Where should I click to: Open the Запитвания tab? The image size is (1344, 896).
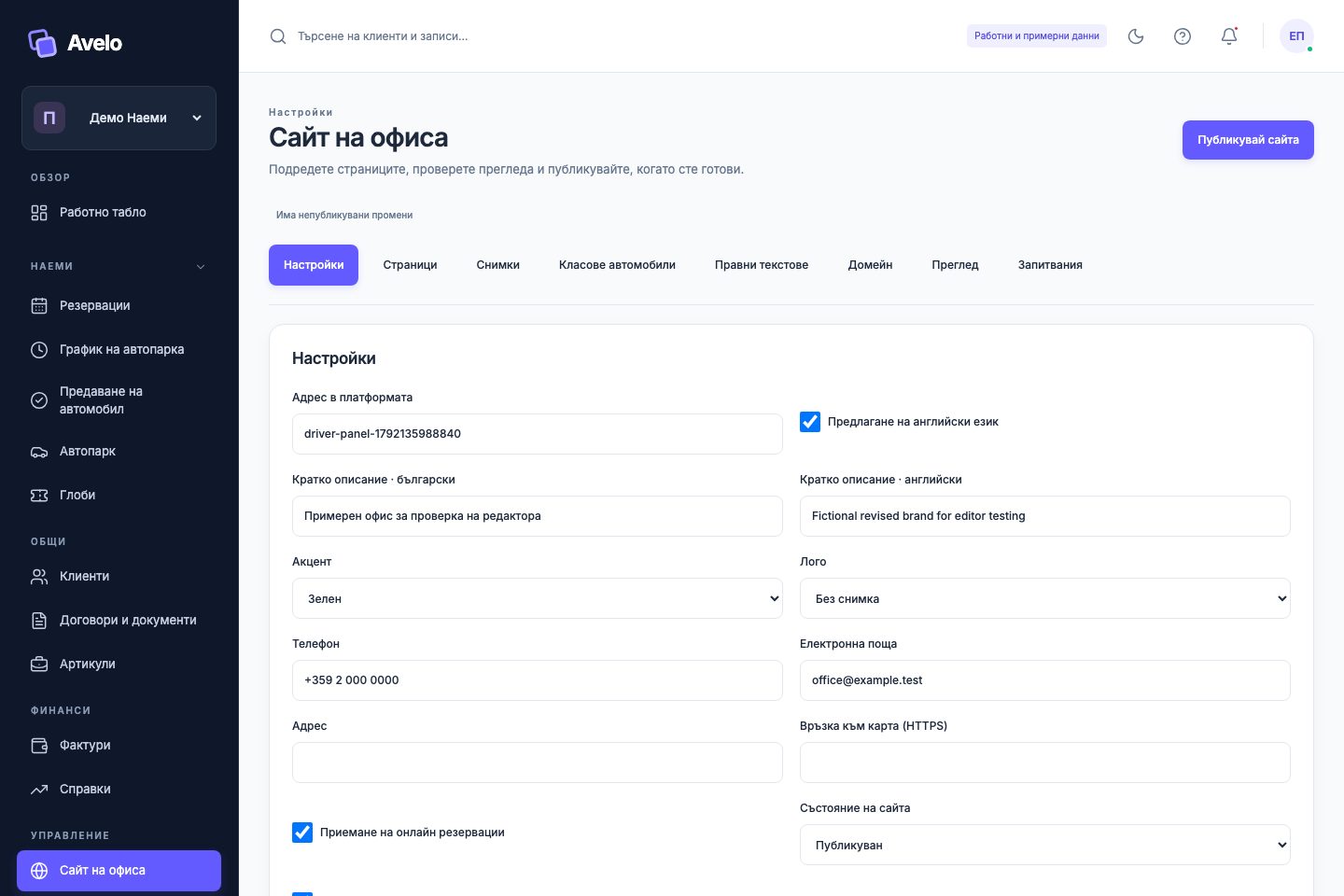(1050, 265)
